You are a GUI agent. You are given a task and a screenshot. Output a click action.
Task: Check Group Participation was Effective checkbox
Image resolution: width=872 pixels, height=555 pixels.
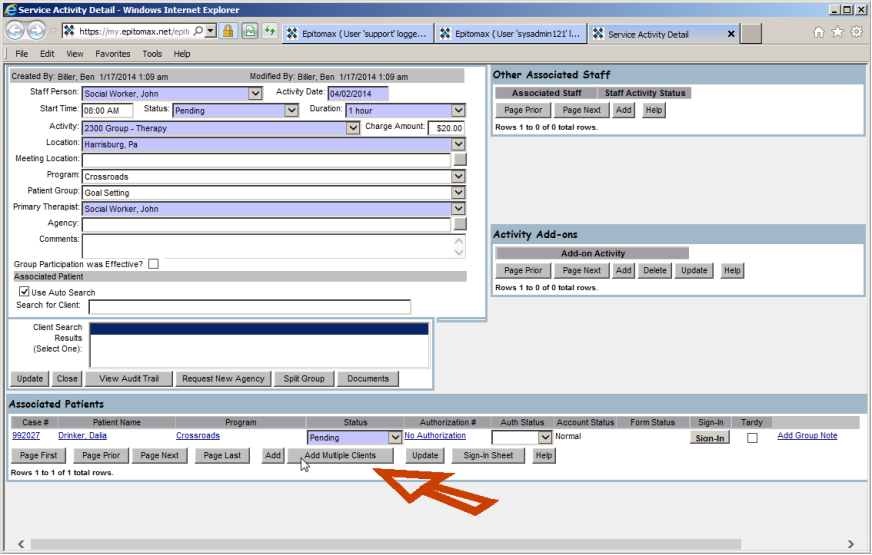pyautogui.click(x=154, y=264)
